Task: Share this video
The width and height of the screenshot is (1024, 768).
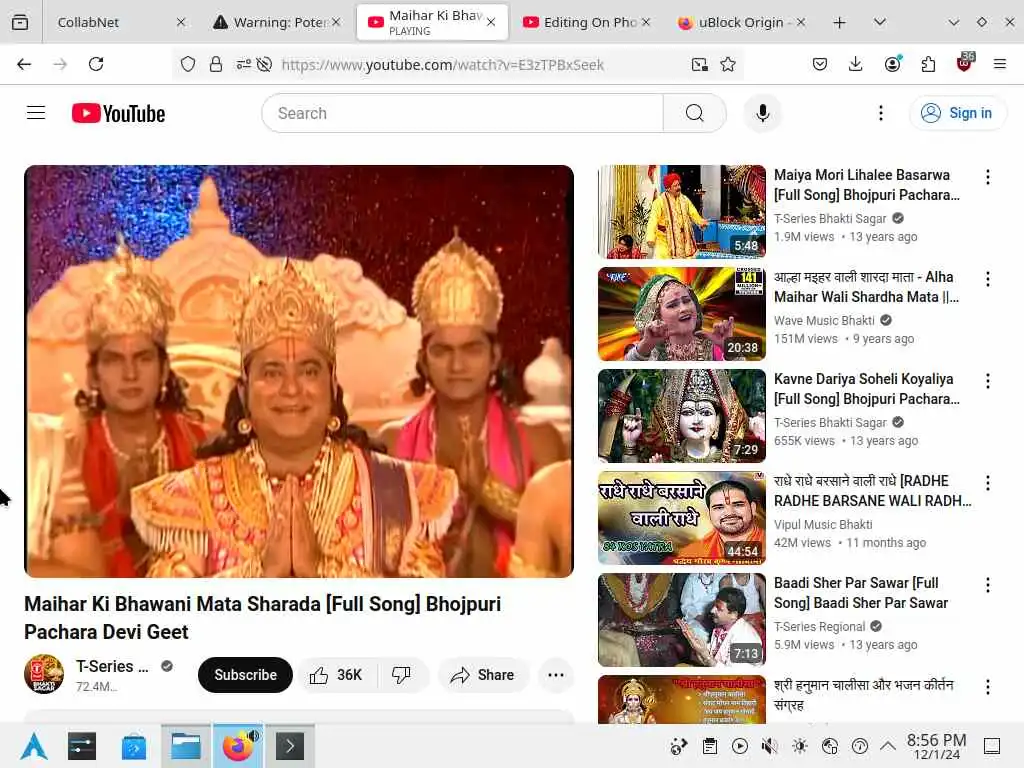Action: [x=483, y=675]
